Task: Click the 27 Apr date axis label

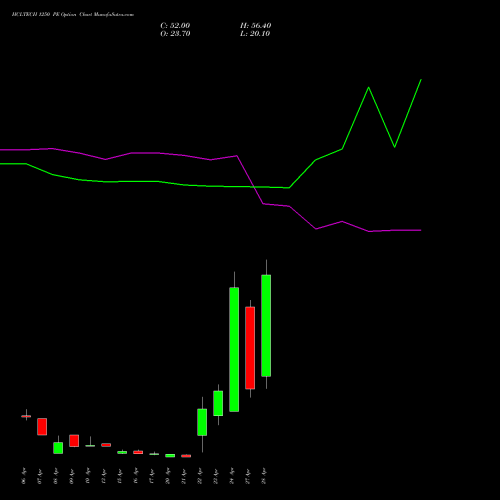Action: (x=248, y=476)
